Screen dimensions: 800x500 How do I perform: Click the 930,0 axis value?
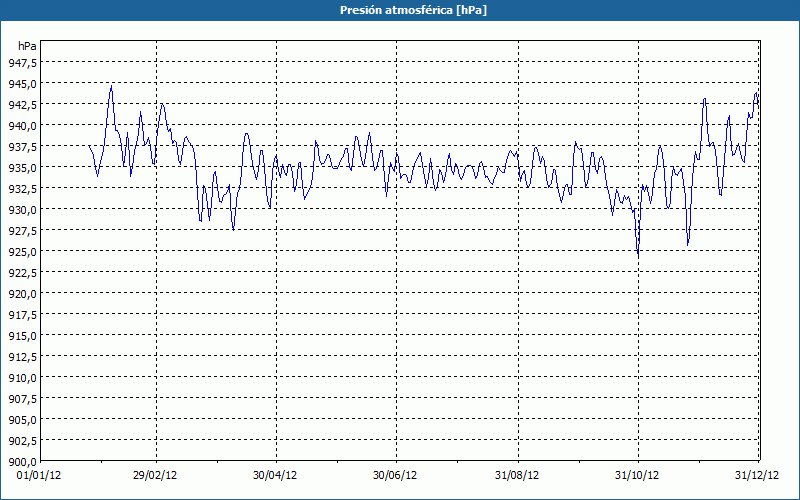[x=22, y=209]
